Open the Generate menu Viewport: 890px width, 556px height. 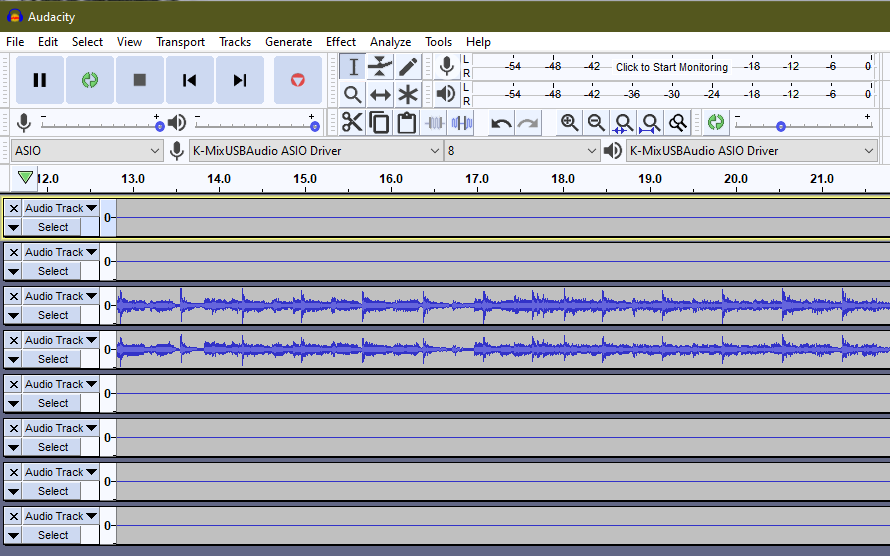coord(288,42)
